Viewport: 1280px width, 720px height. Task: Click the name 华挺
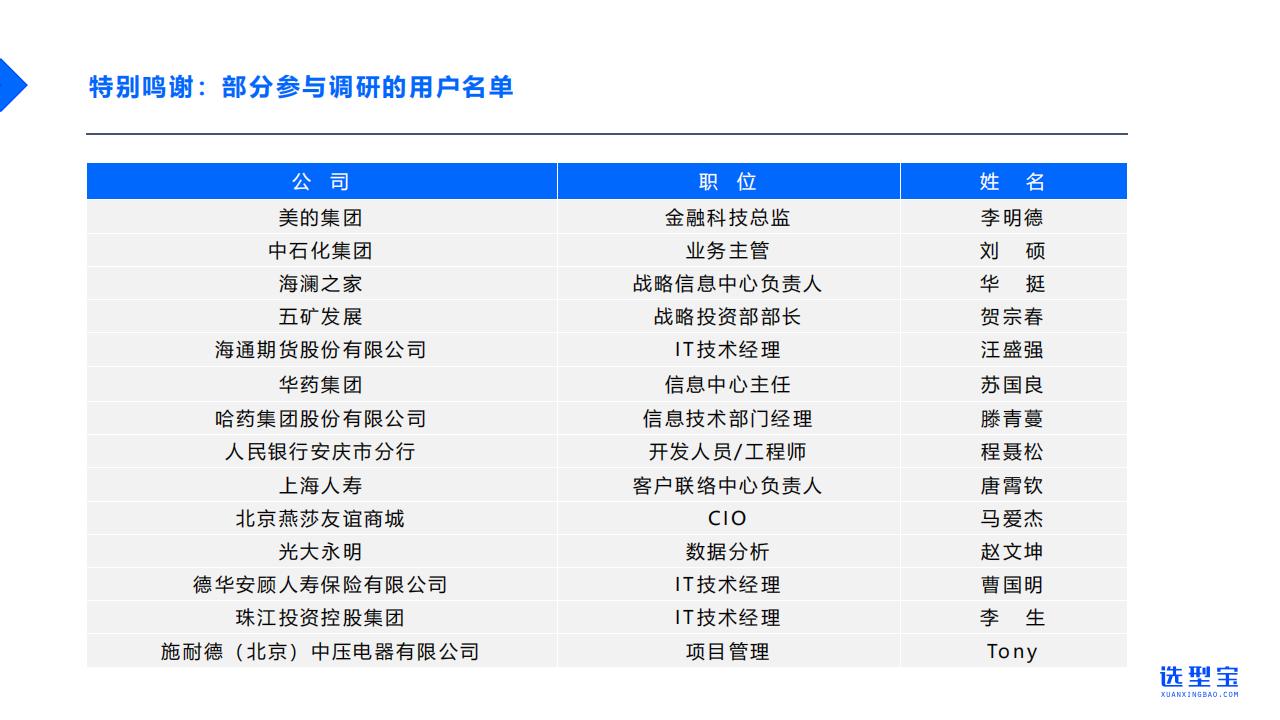click(1013, 283)
